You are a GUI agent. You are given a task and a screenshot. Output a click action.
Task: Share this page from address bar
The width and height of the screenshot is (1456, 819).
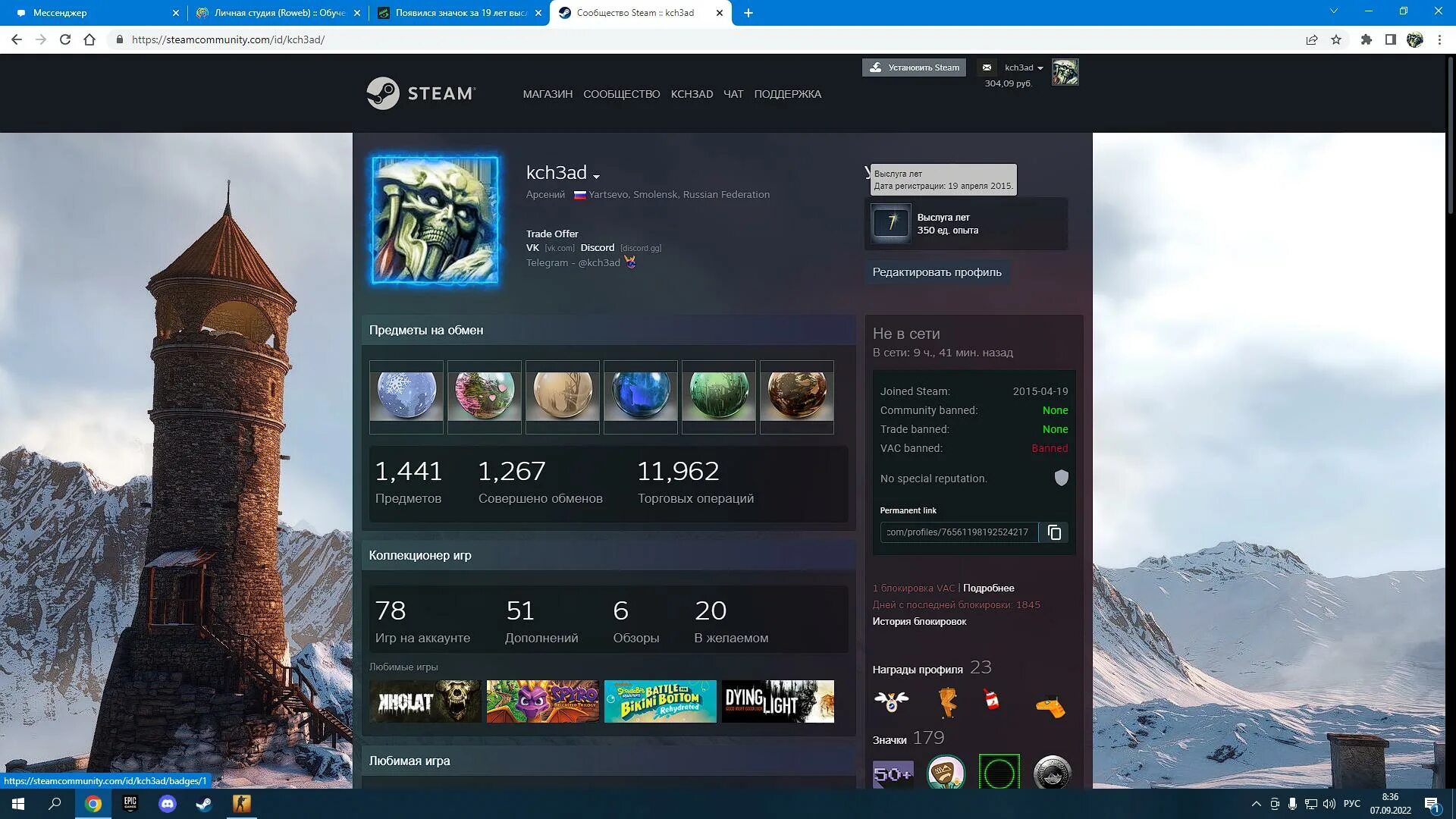pyautogui.click(x=1311, y=39)
